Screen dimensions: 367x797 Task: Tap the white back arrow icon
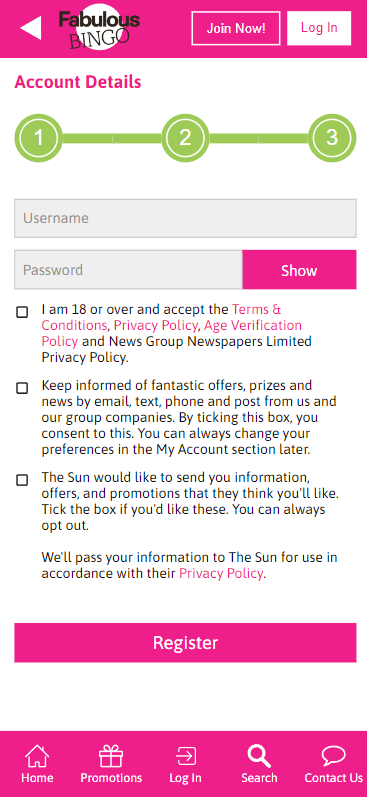tap(30, 27)
